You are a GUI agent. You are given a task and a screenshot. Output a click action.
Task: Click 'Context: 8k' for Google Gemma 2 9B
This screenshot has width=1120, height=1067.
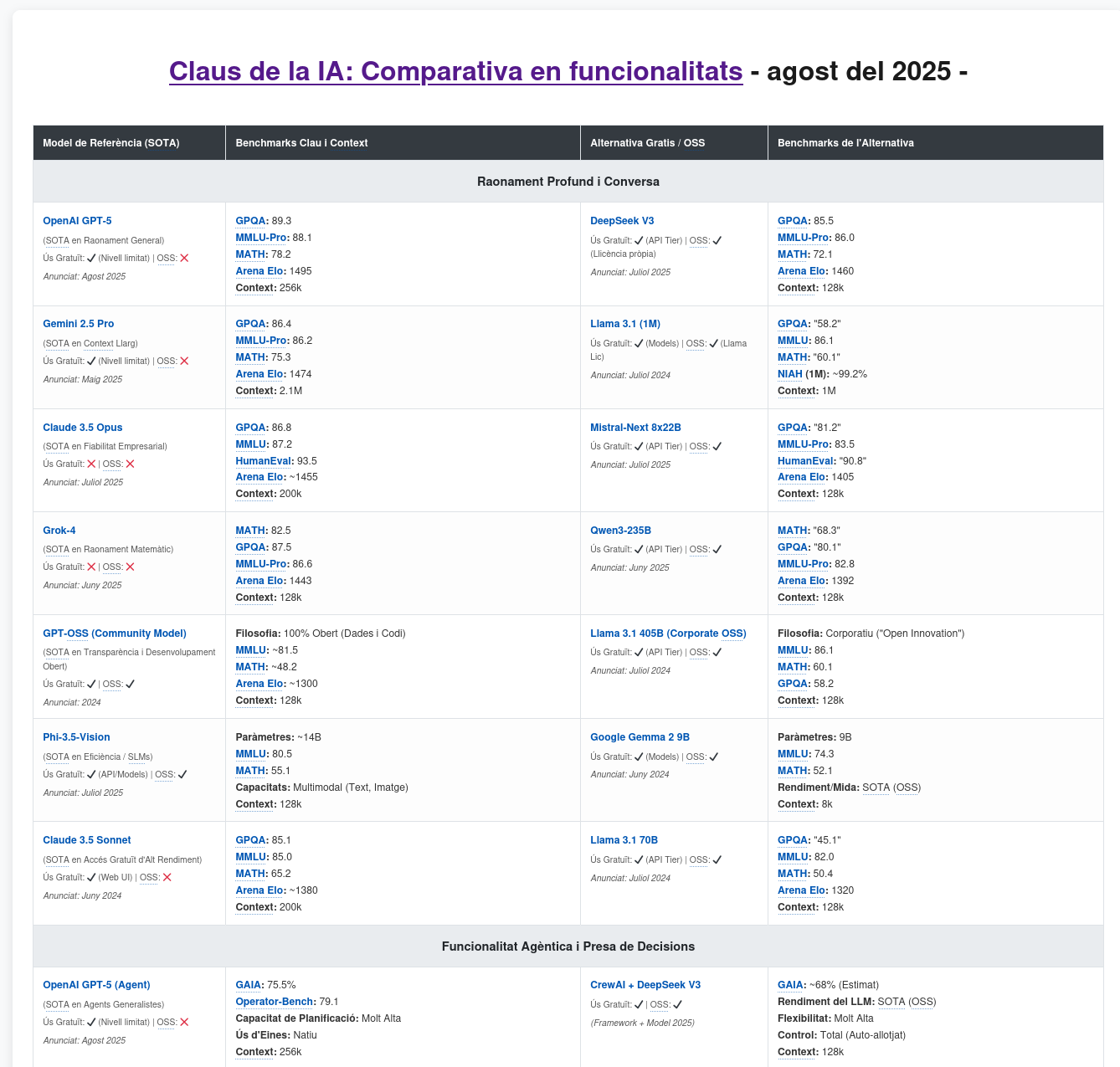click(805, 804)
